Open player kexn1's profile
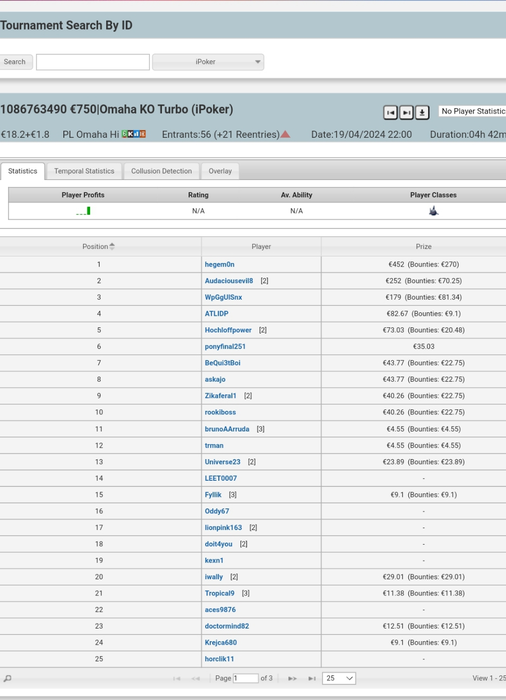 [214, 560]
